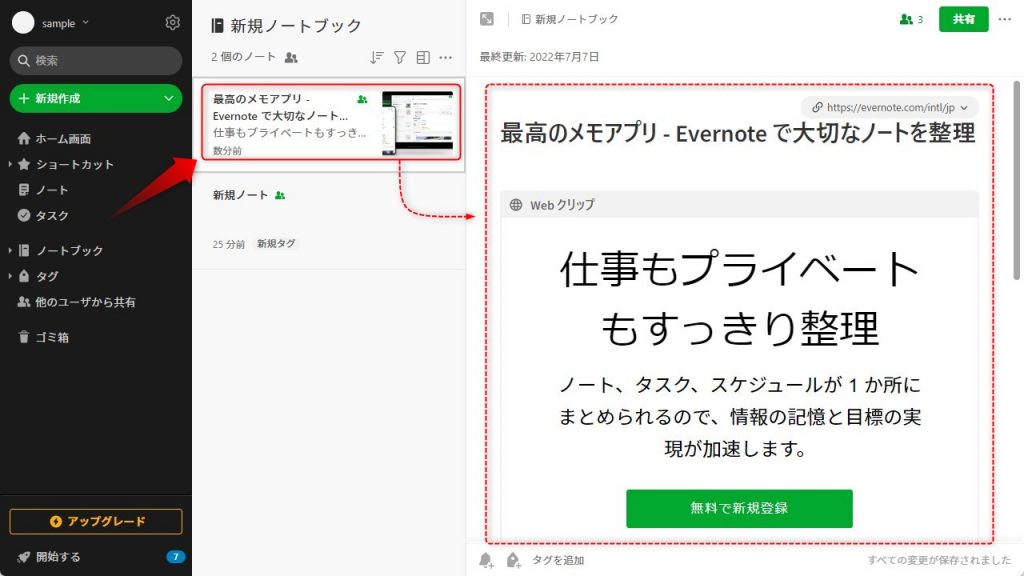Open 新規ノートブック breadcrumb in note header
The image size is (1024, 576).
(x=570, y=20)
